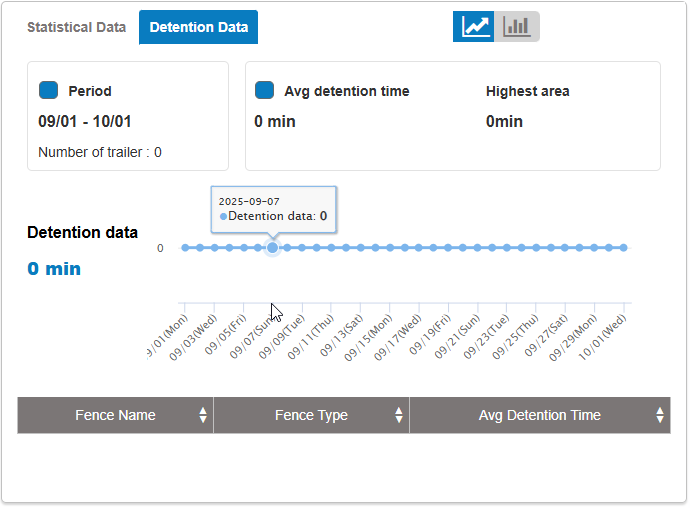Open the Statistical Data tab
The image size is (690, 508).
76,27
